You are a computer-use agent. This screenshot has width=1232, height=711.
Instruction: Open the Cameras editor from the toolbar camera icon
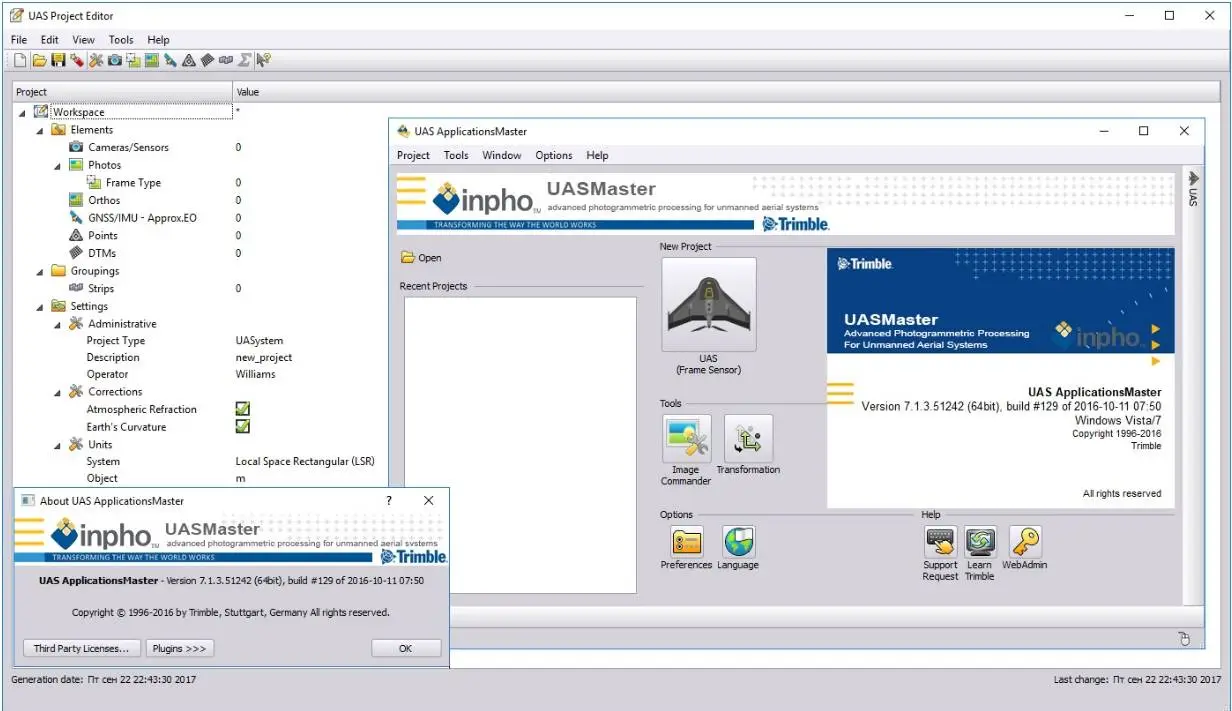(x=115, y=61)
